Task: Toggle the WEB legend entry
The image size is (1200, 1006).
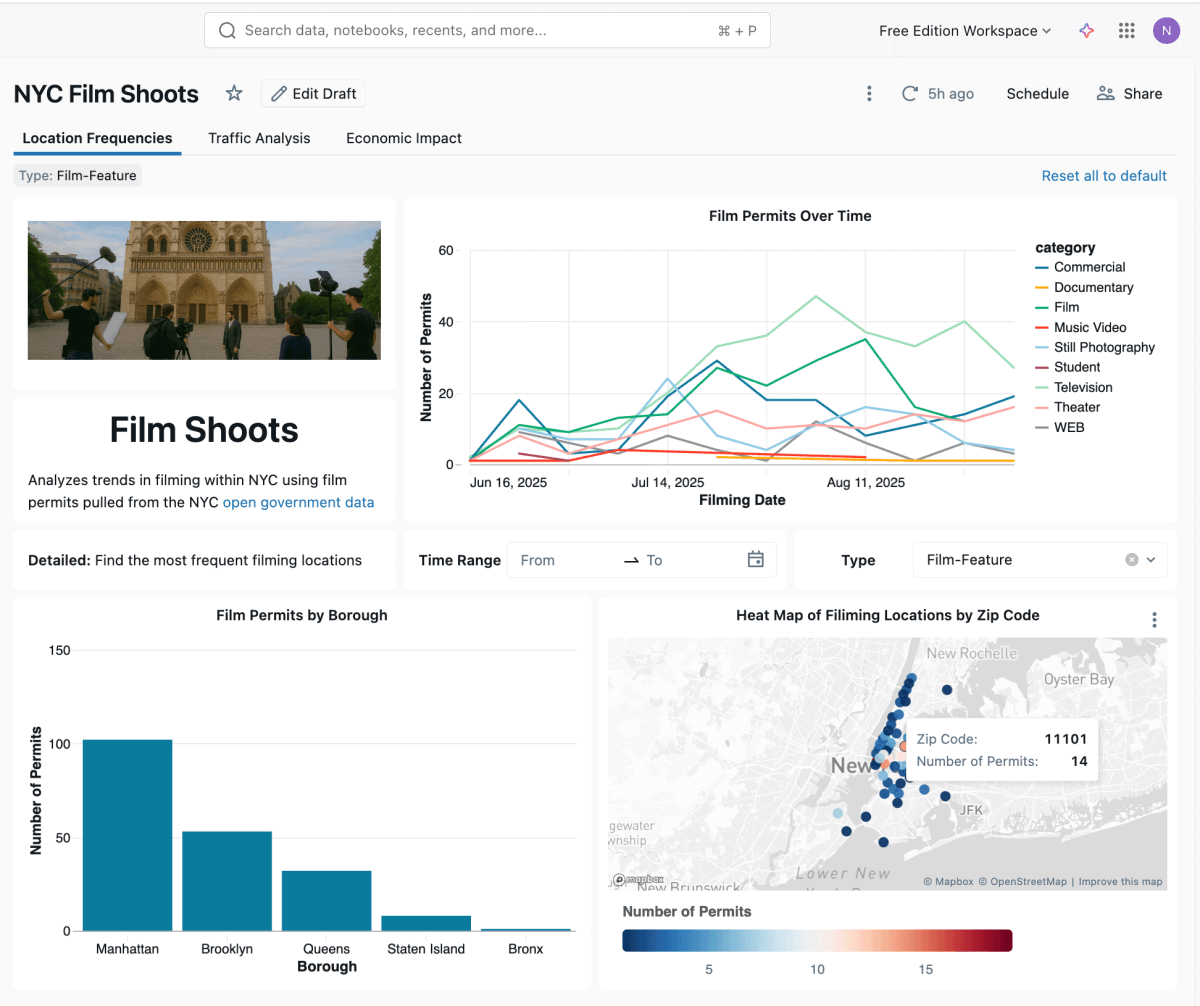Action: (1059, 427)
